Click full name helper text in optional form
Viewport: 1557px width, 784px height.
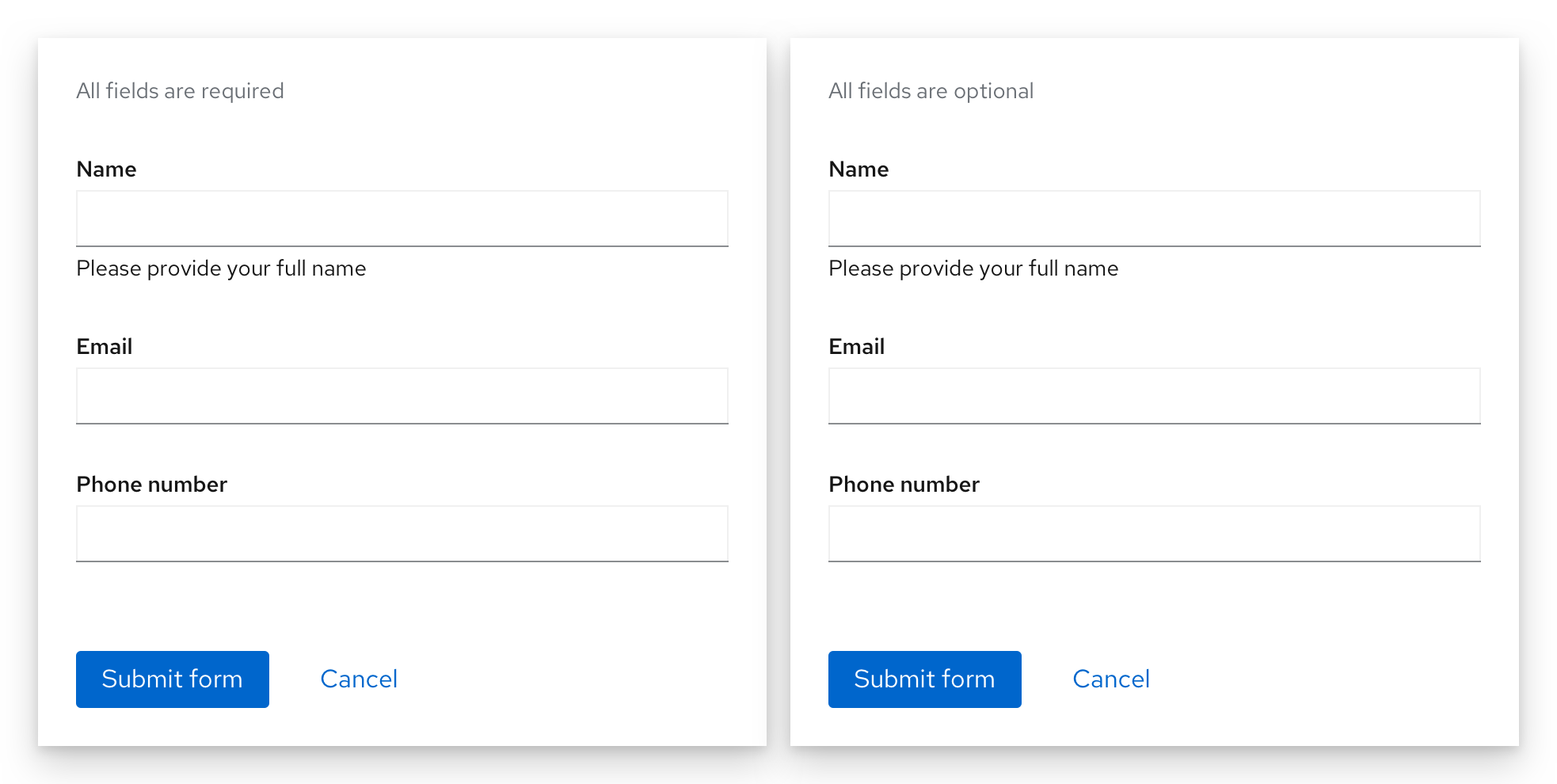click(x=973, y=269)
